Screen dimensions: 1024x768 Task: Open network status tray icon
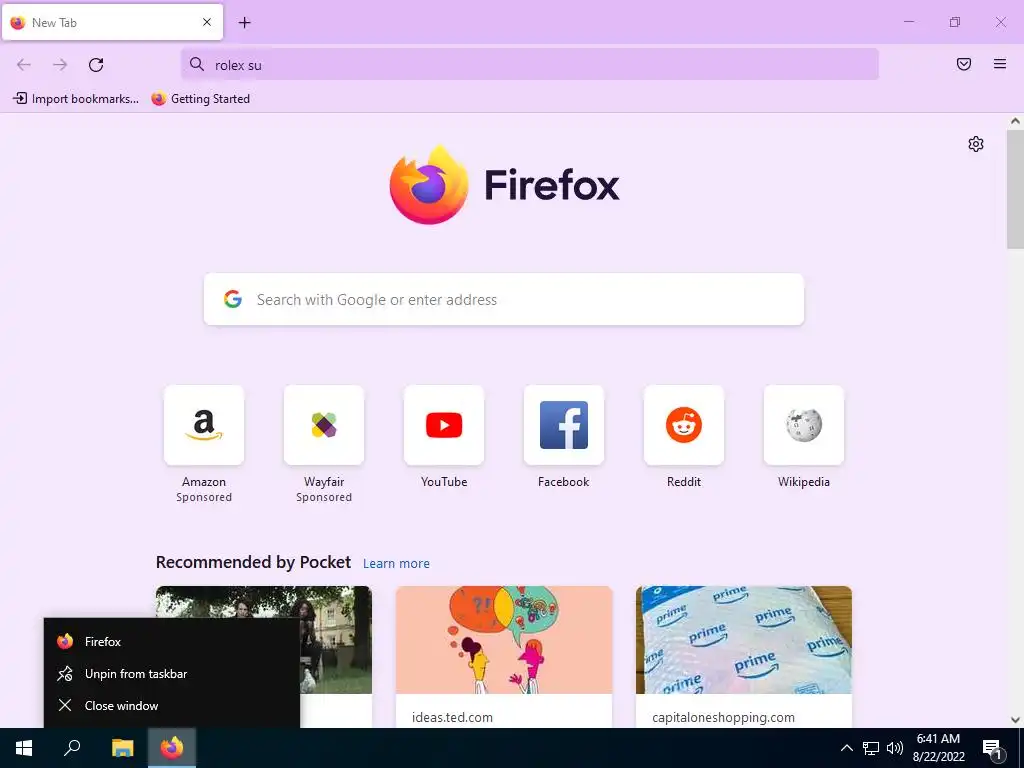point(871,748)
